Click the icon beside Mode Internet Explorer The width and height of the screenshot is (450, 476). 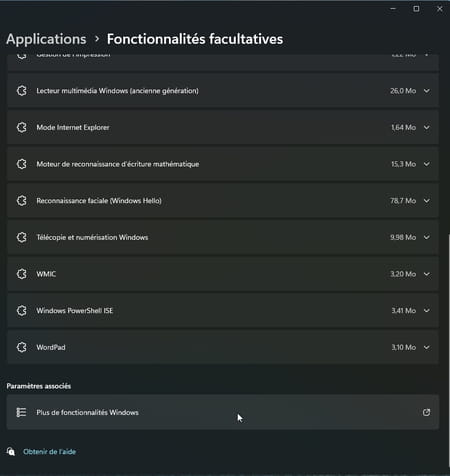(22, 127)
